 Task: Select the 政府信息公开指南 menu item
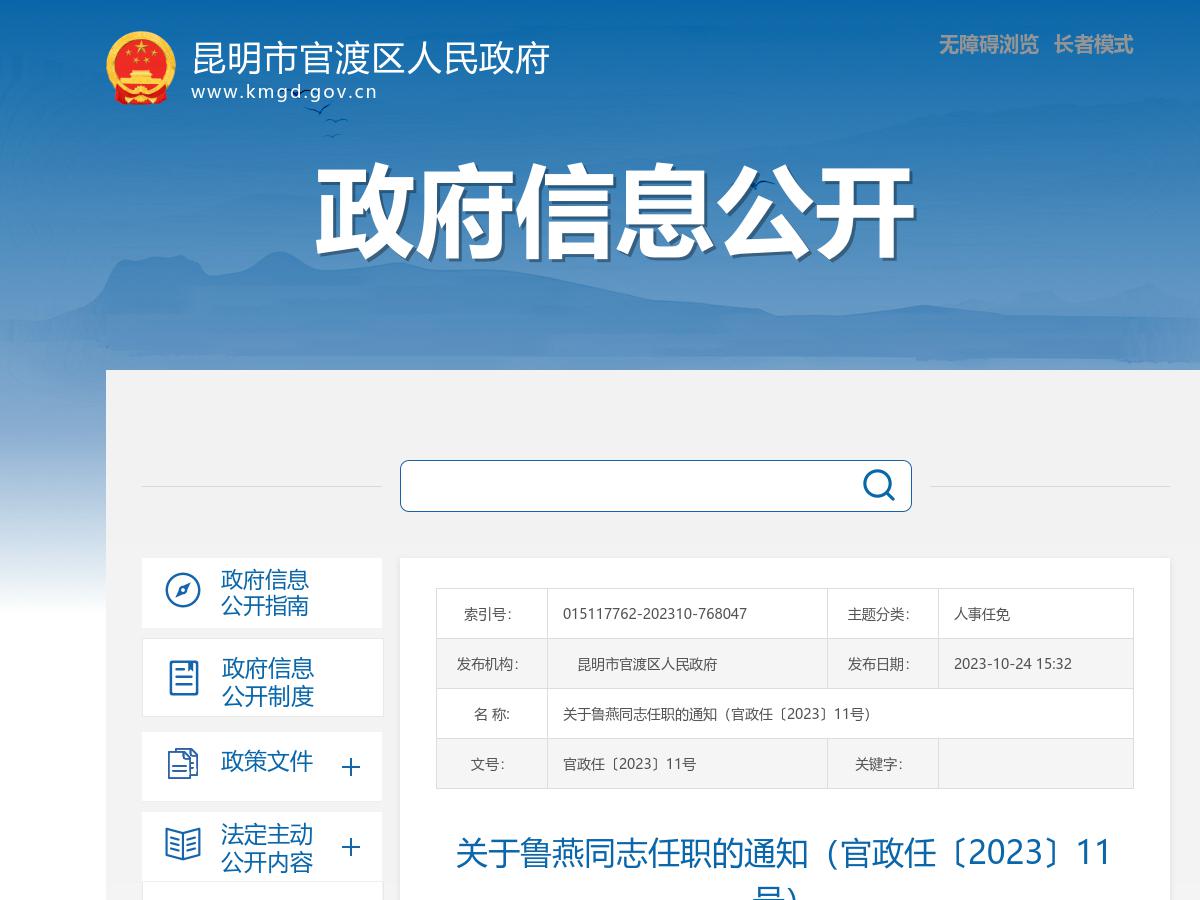(x=264, y=592)
